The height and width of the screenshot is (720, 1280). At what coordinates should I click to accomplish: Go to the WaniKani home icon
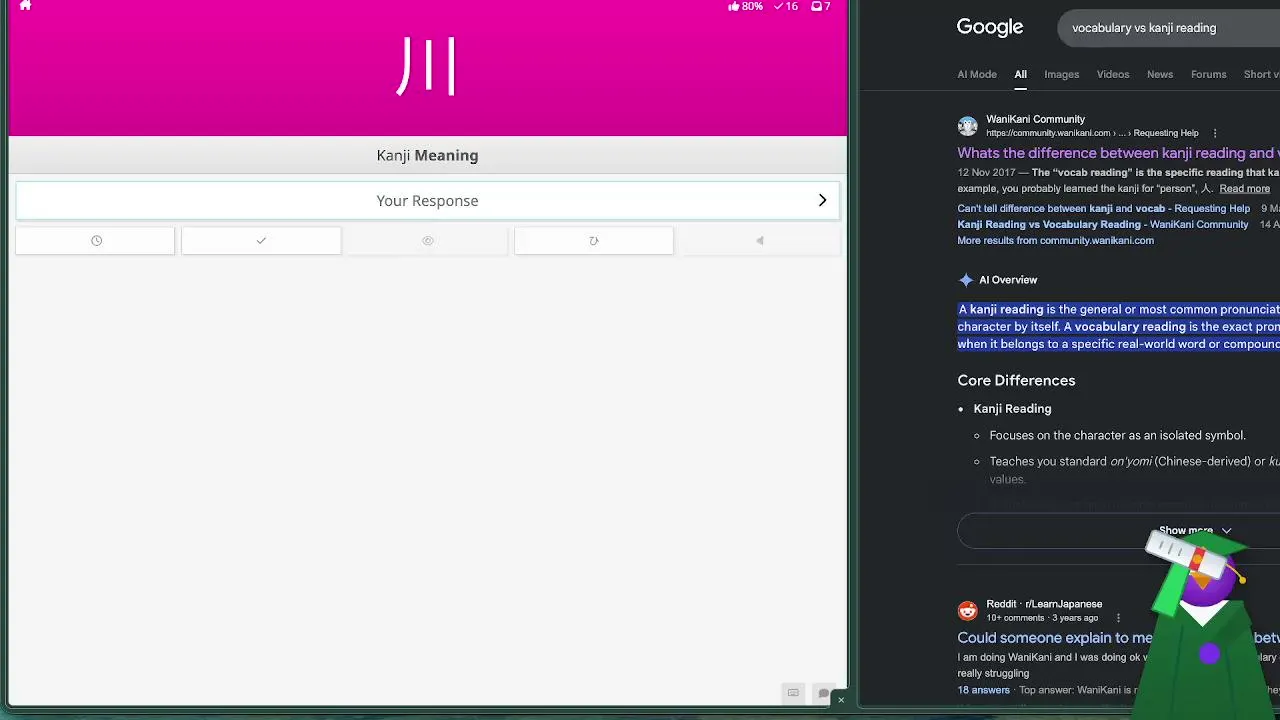point(25,6)
